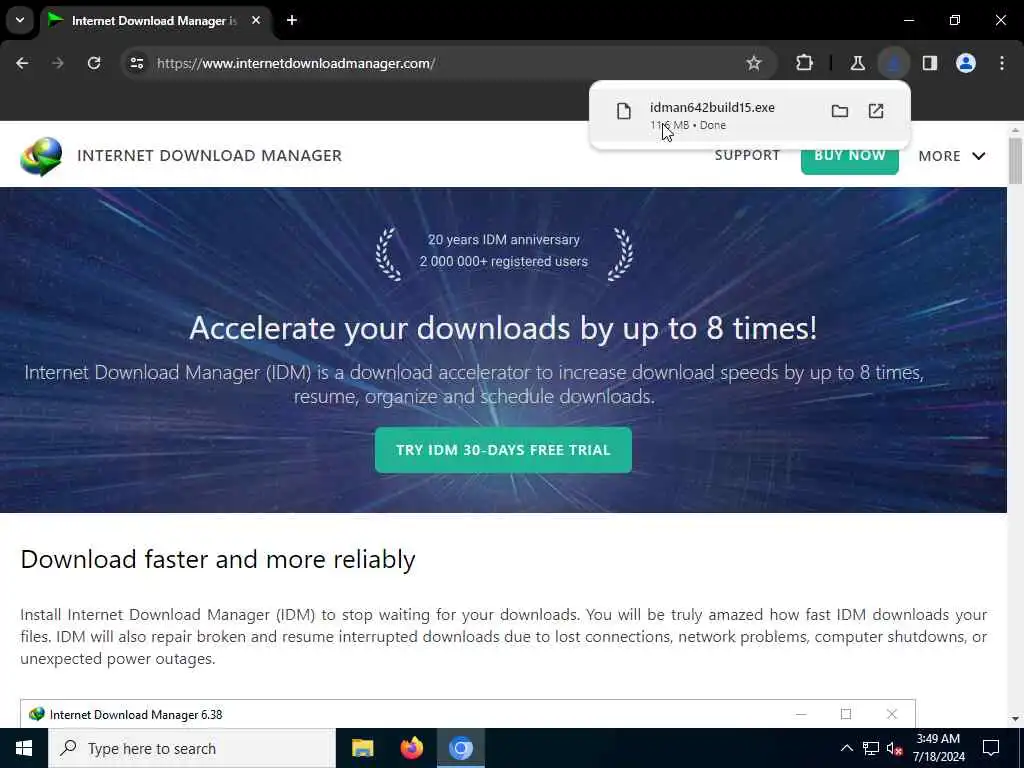Open File Explorer from taskbar
The height and width of the screenshot is (768, 1024).
pyautogui.click(x=362, y=748)
